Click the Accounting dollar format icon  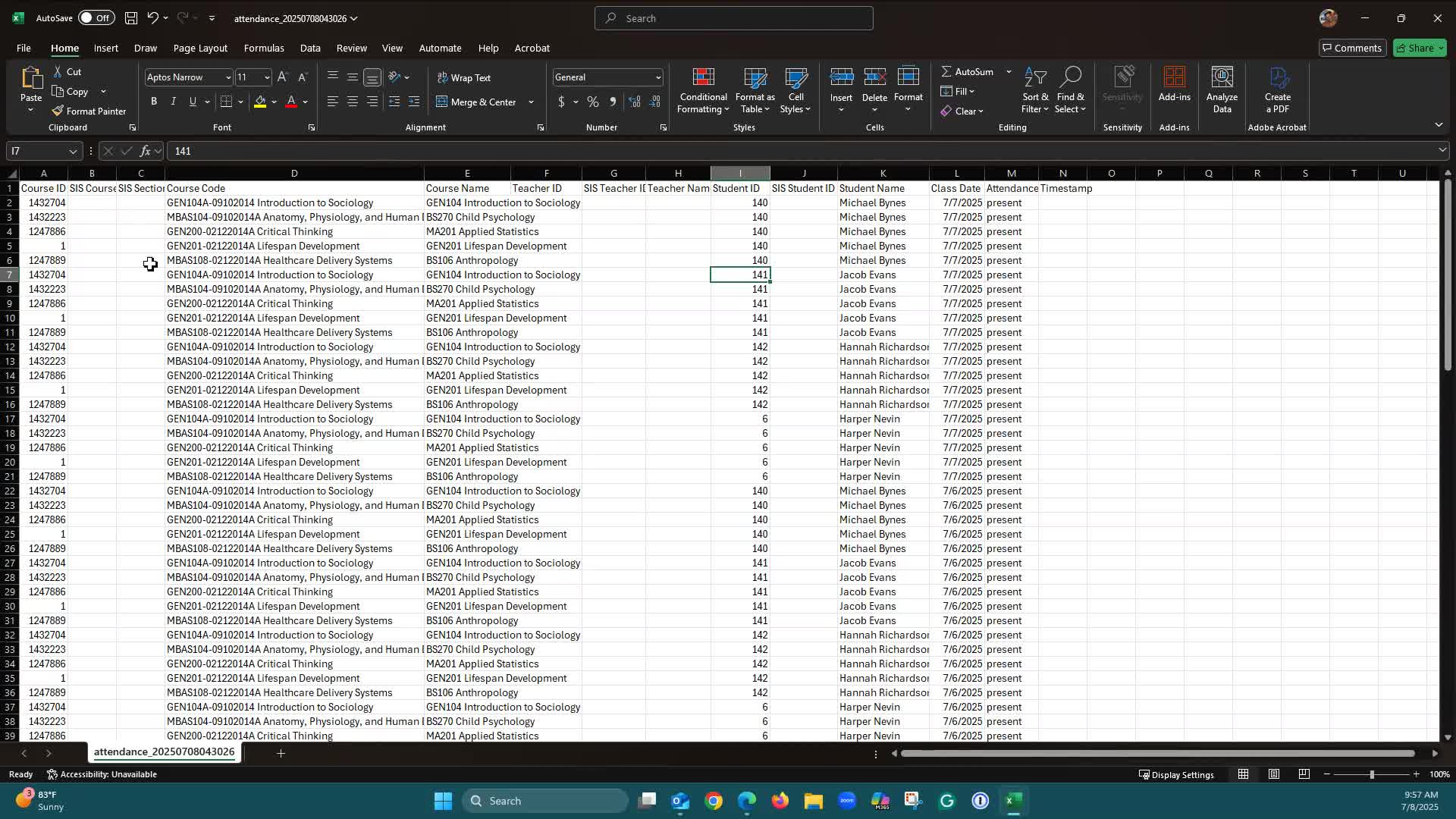coord(561,102)
